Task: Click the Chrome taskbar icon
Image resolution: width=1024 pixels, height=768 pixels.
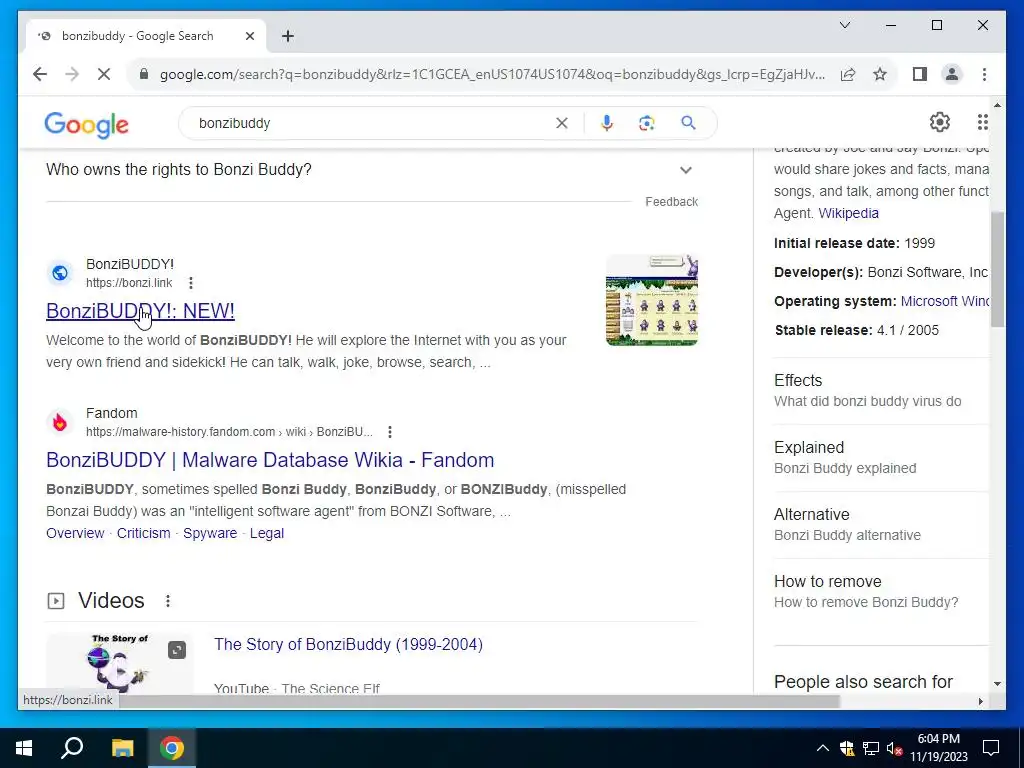Action: coord(172,748)
